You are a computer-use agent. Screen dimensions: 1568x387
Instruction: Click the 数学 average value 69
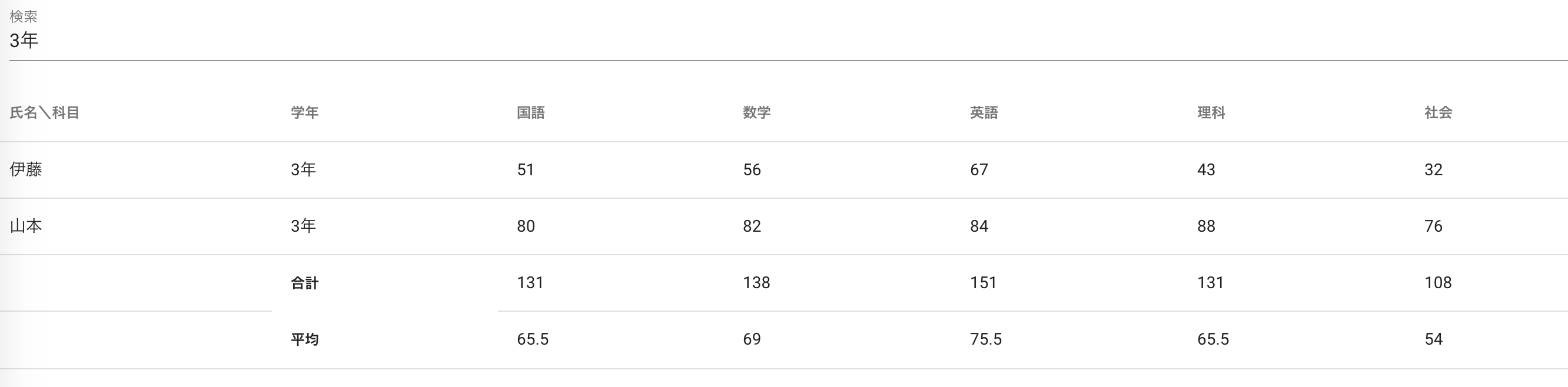click(752, 339)
